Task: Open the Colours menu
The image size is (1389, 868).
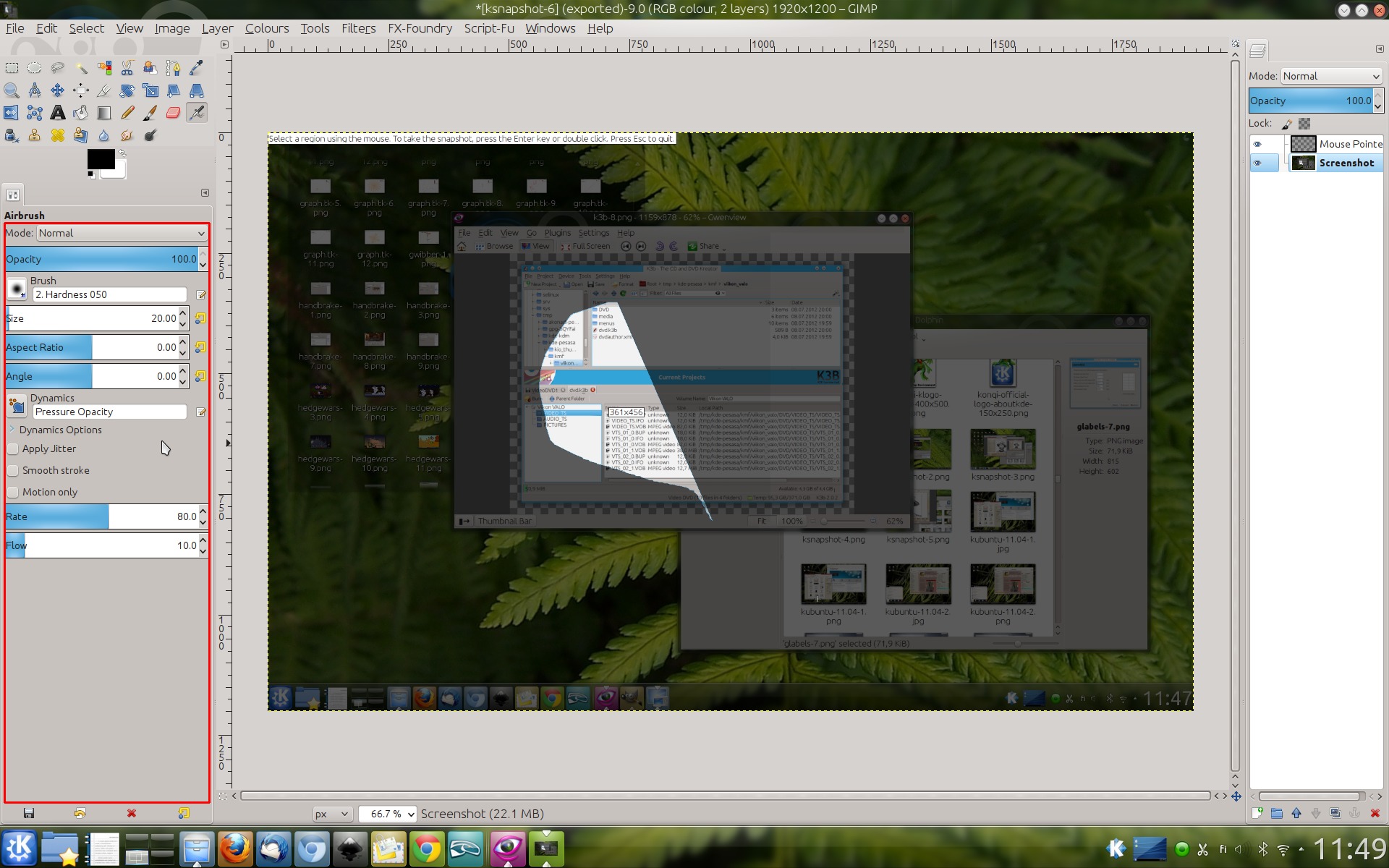Action: tap(267, 28)
